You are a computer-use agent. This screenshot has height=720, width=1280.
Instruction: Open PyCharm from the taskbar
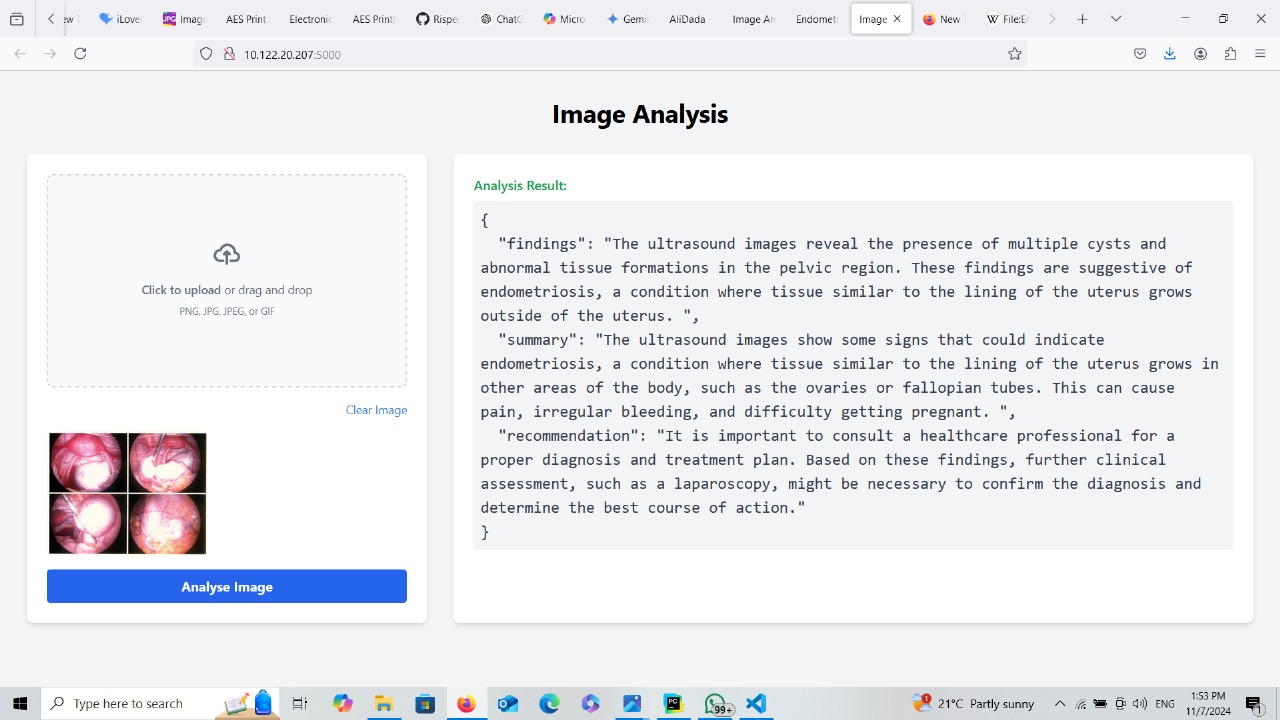(x=673, y=704)
